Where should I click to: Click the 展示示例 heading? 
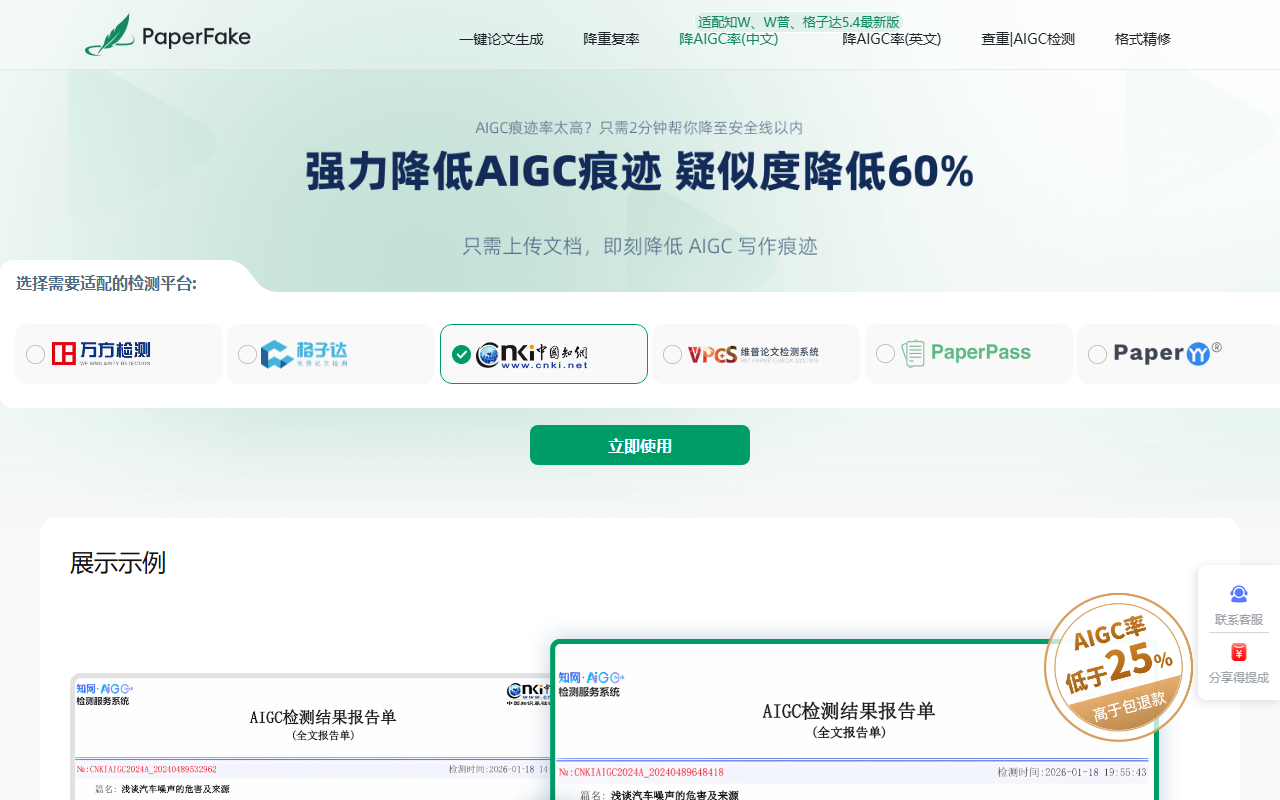118,563
